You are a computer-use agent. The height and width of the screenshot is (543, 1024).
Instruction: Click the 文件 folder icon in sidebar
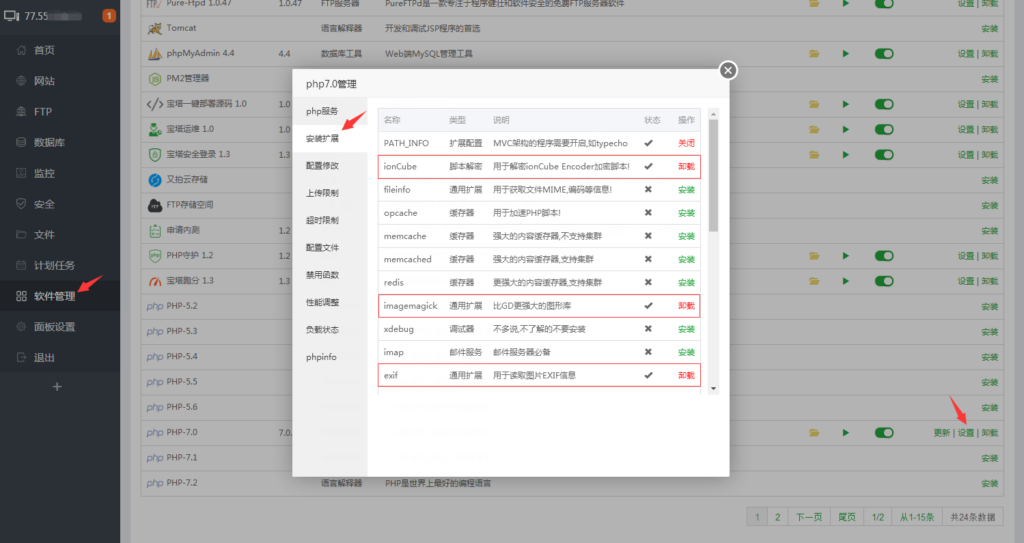(21, 234)
